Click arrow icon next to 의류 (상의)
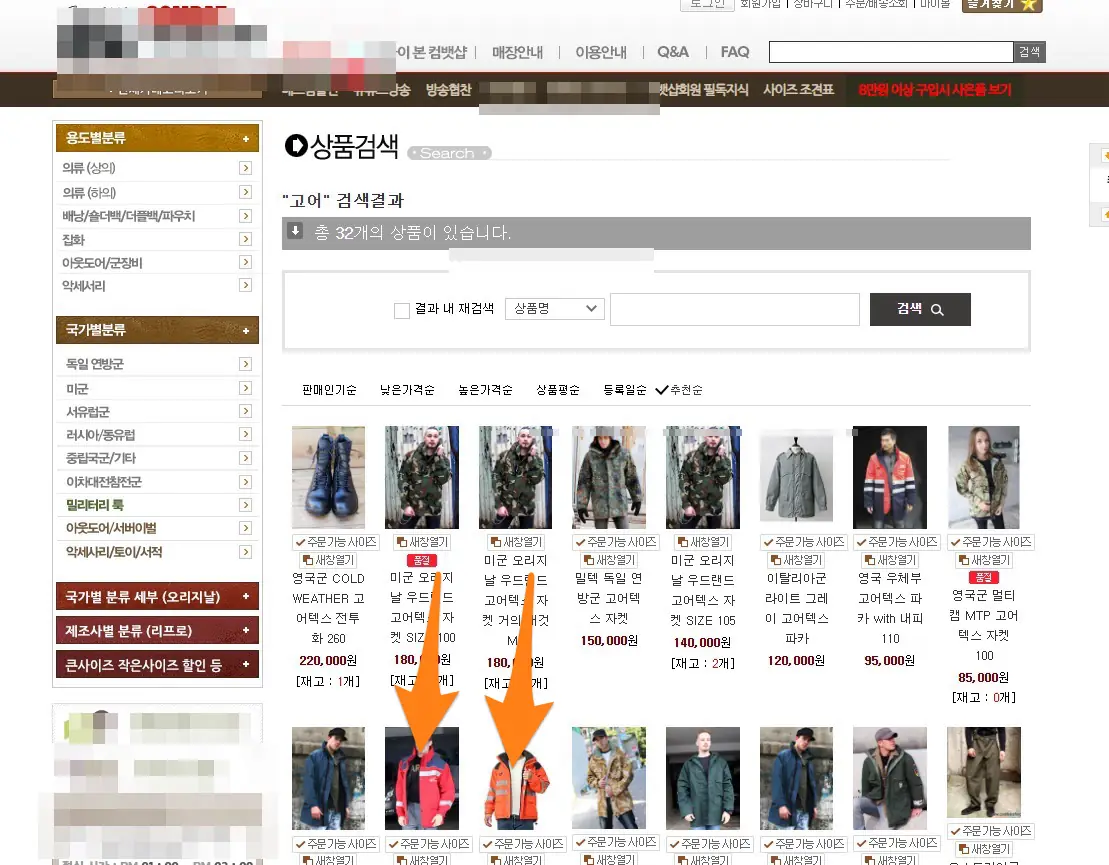This screenshot has width=1109, height=865. 245,168
